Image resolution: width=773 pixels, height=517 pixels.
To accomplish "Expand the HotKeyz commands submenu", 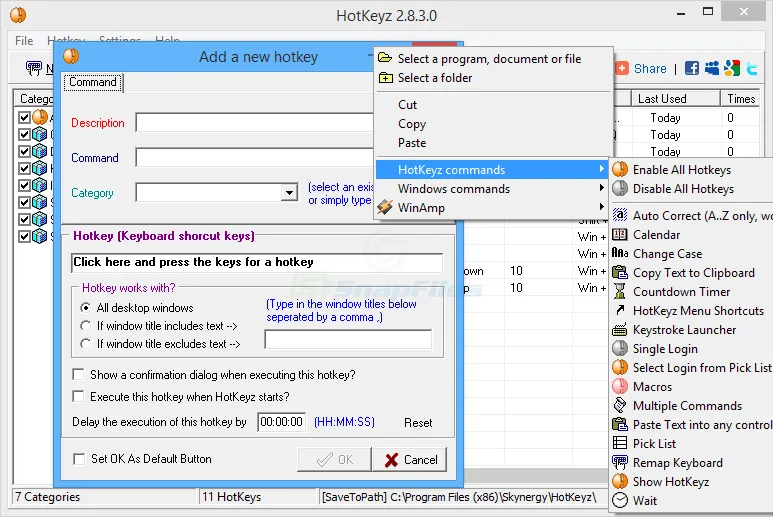I will tap(492, 170).
